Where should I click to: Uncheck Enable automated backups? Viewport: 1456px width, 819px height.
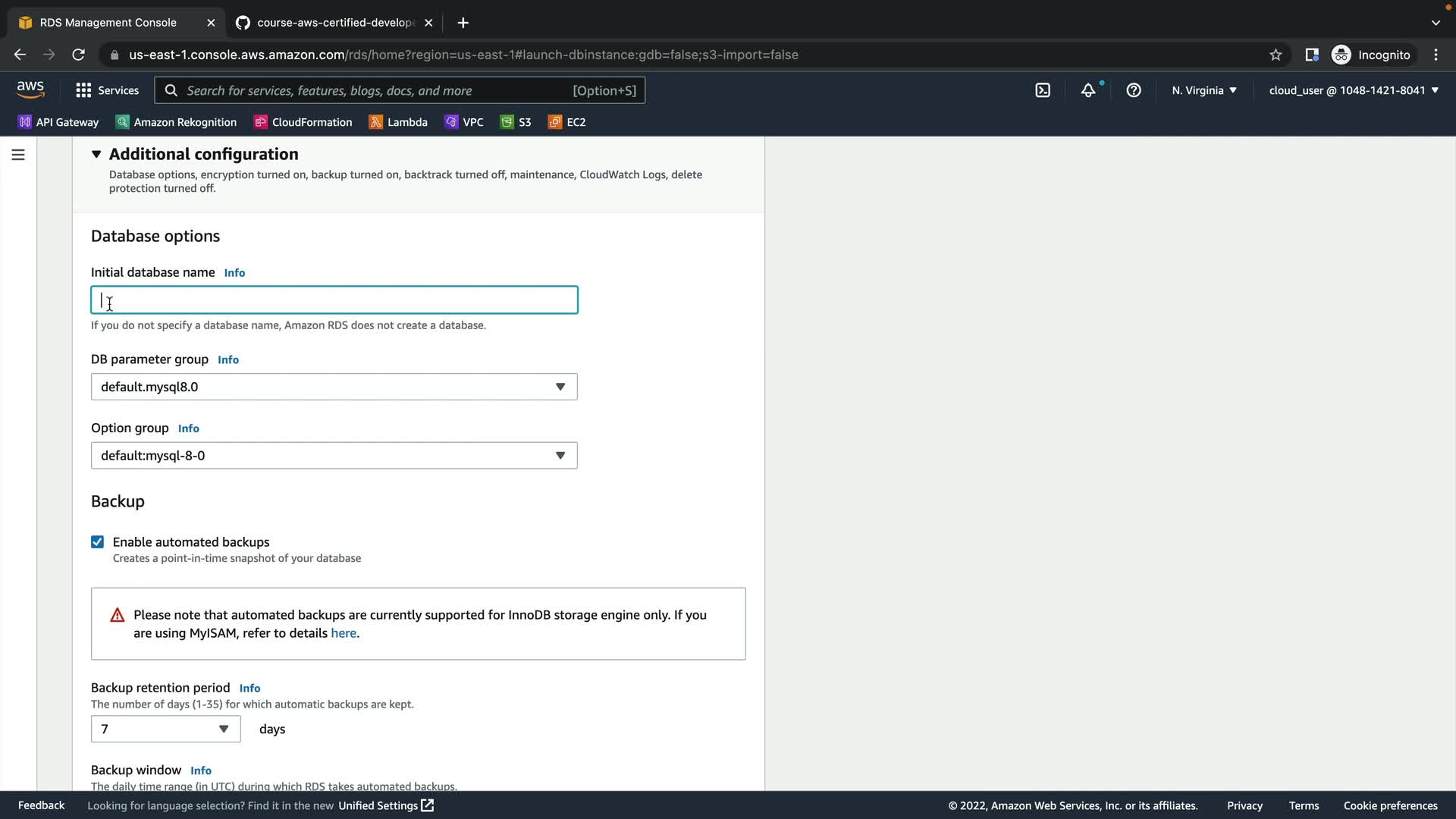tap(97, 541)
